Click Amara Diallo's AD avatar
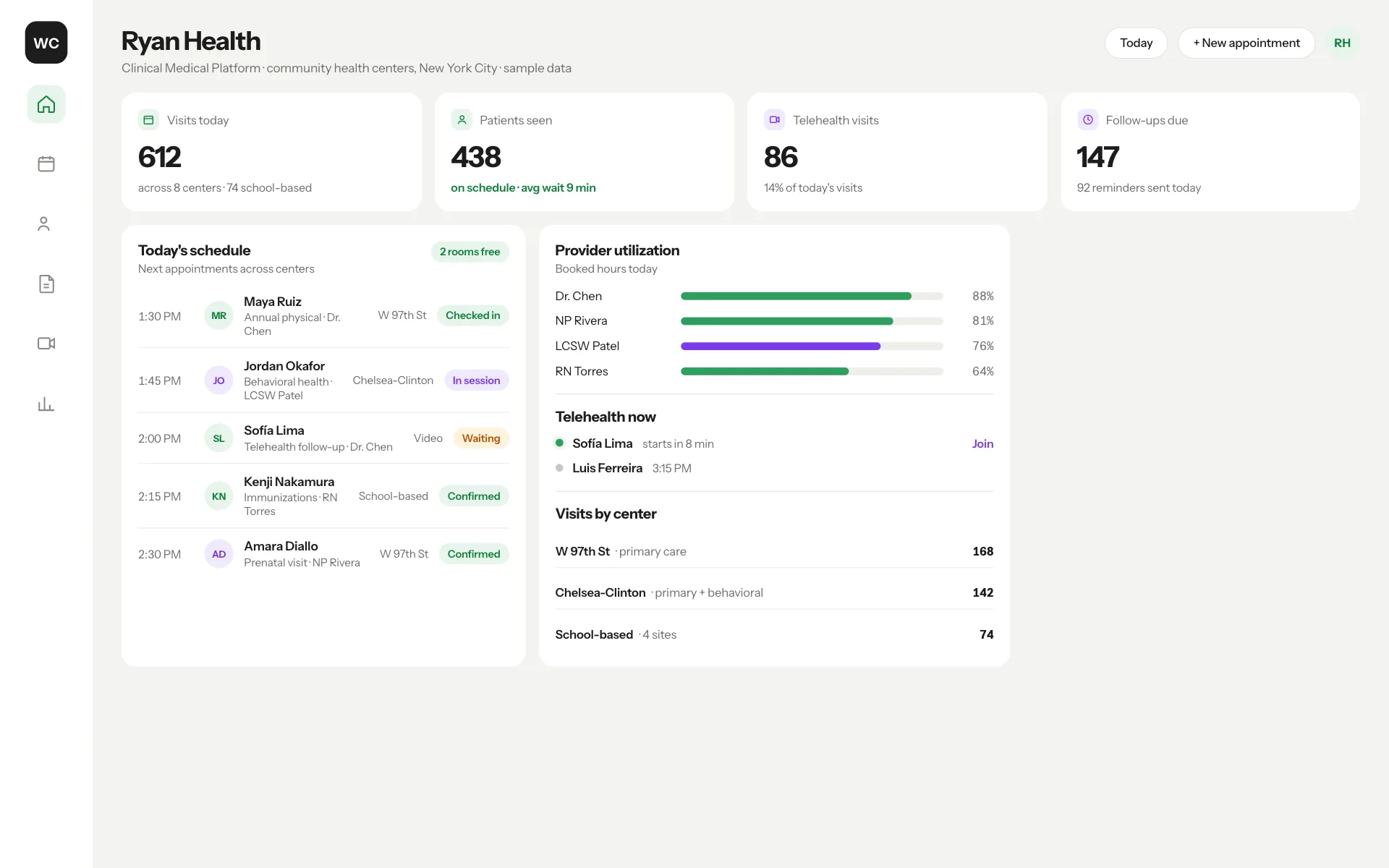Image resolution: width=1389 pixels, height=868 pixels. (218, 554)
